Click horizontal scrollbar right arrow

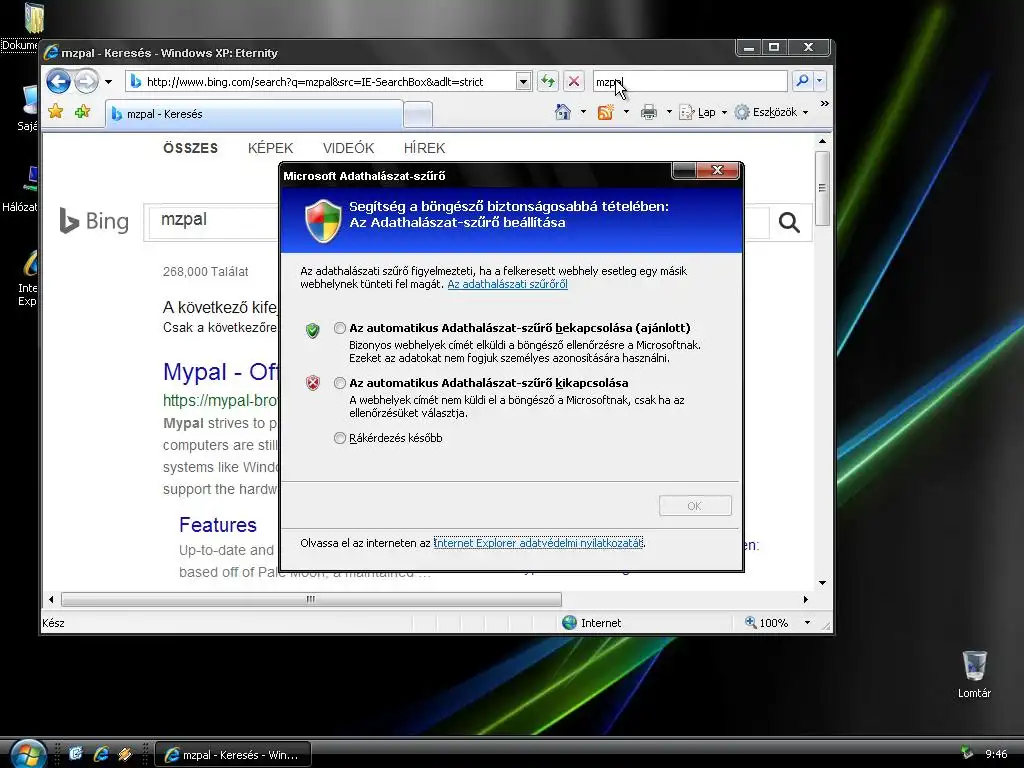click(x=806, y=599)
